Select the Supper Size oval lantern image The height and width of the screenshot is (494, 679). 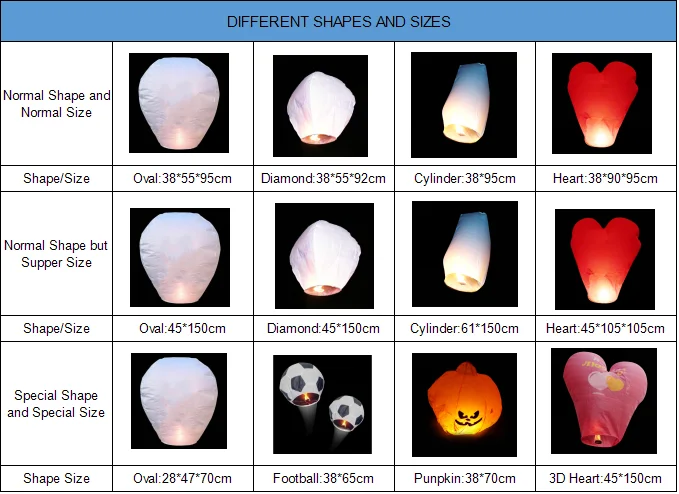pos(180,257)
